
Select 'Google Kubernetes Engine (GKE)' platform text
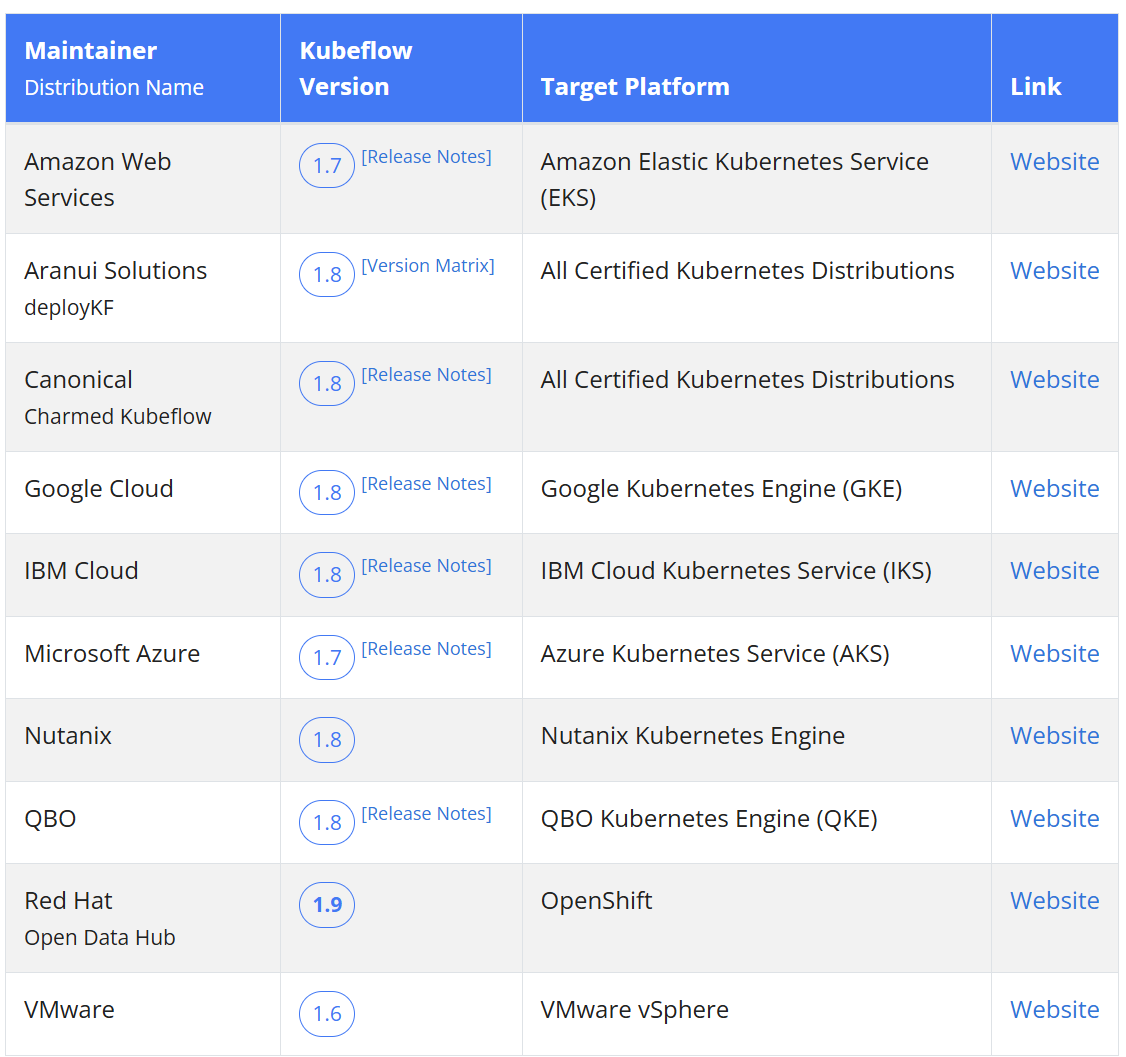pos(721,489)
